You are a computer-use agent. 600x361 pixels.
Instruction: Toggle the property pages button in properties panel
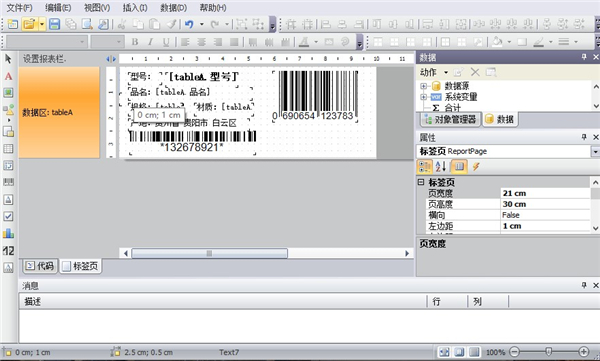pyautogui.click(x=459, y=167)
